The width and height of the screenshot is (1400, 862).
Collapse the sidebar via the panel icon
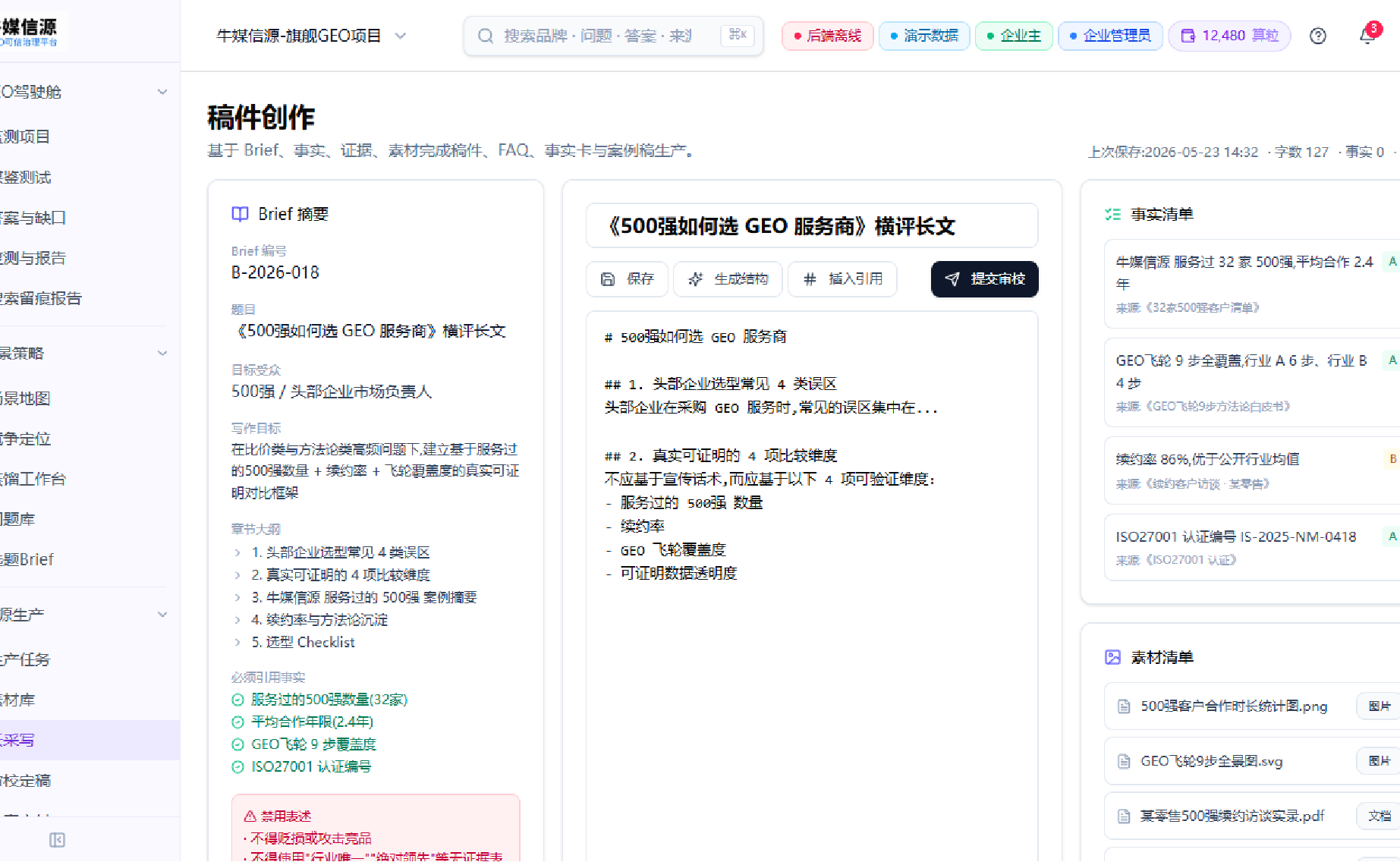[x=57, y=839]
